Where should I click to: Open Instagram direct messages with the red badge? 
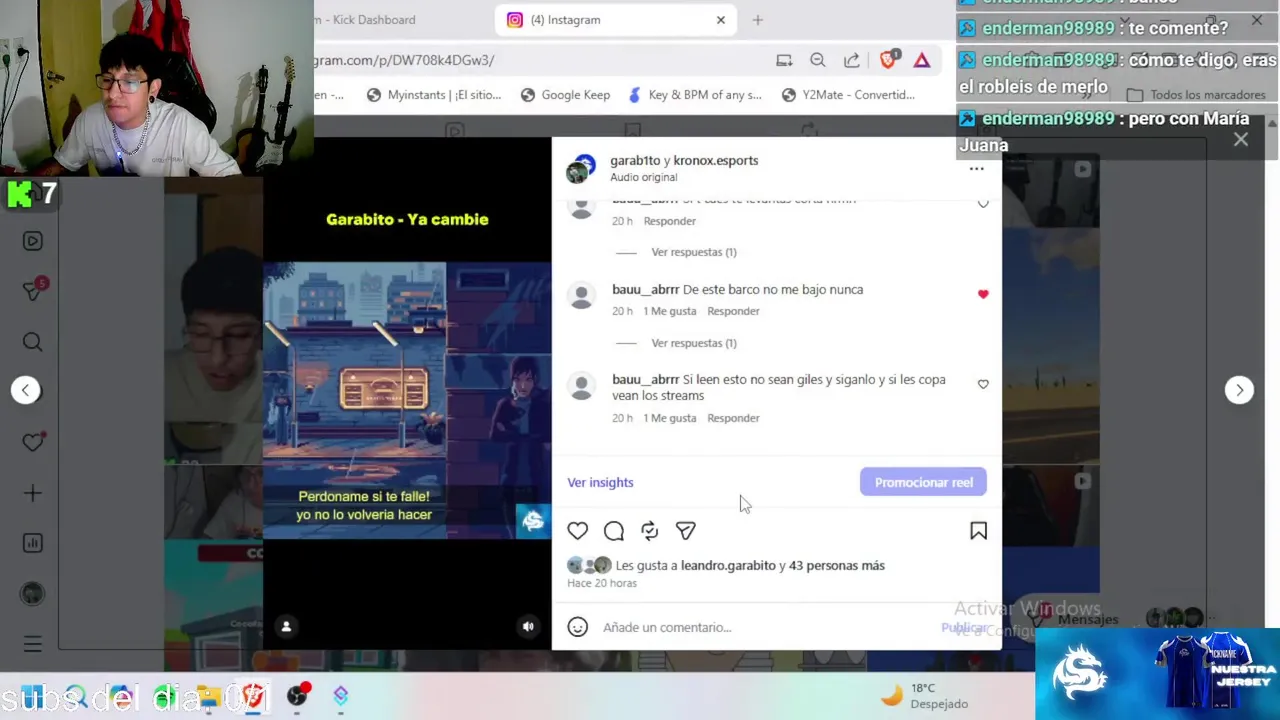click(33, 290)
